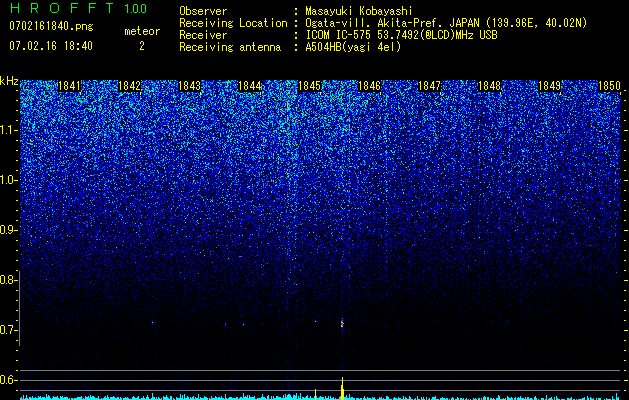Click the 1.0 kHz axis label
629x400 pixels.
tap(8, 180)
